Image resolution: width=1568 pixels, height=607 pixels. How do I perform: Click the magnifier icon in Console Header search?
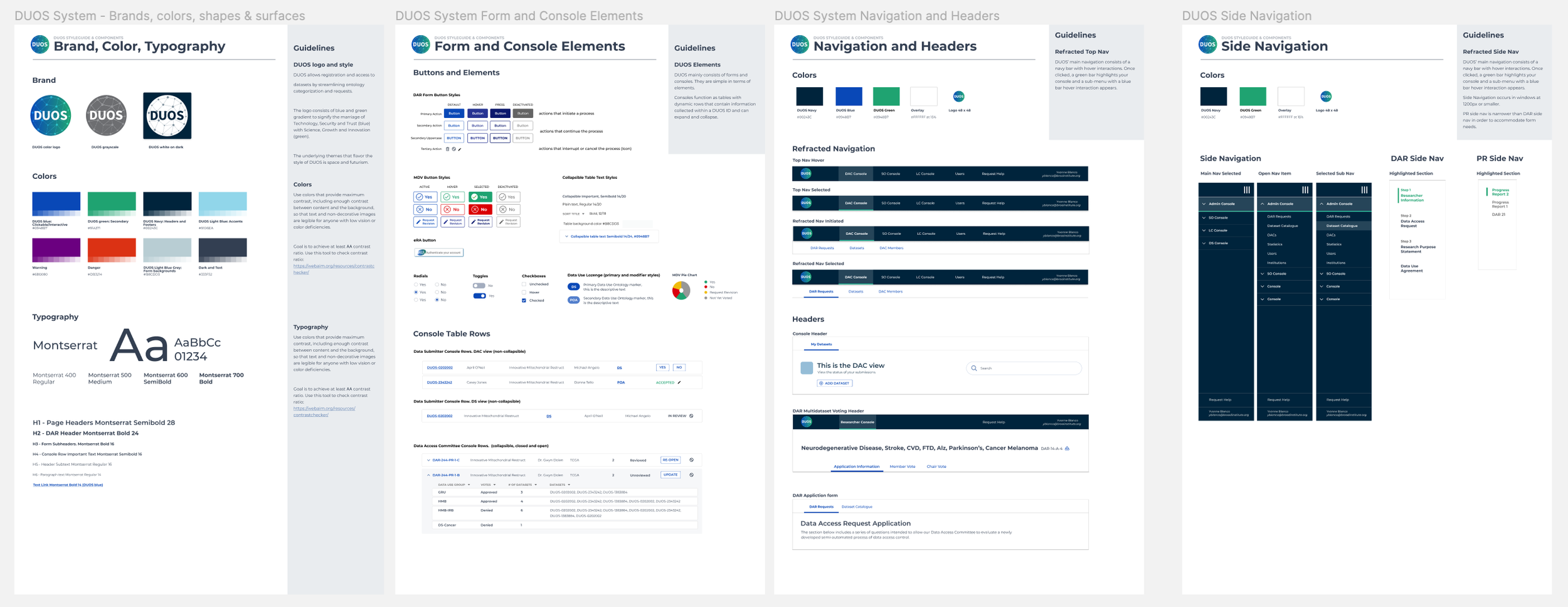974,368
